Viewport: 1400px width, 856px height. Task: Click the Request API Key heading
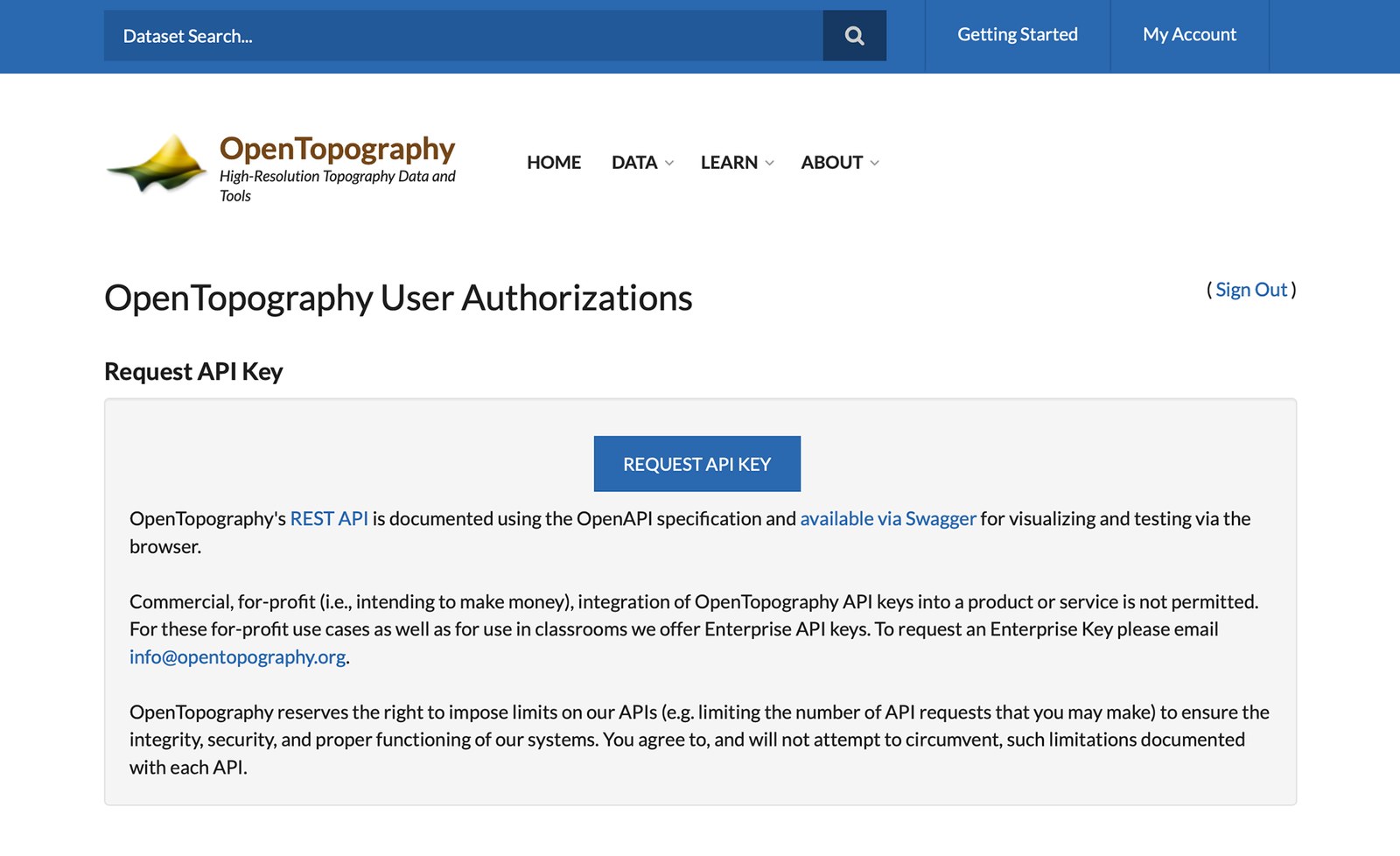193,372
